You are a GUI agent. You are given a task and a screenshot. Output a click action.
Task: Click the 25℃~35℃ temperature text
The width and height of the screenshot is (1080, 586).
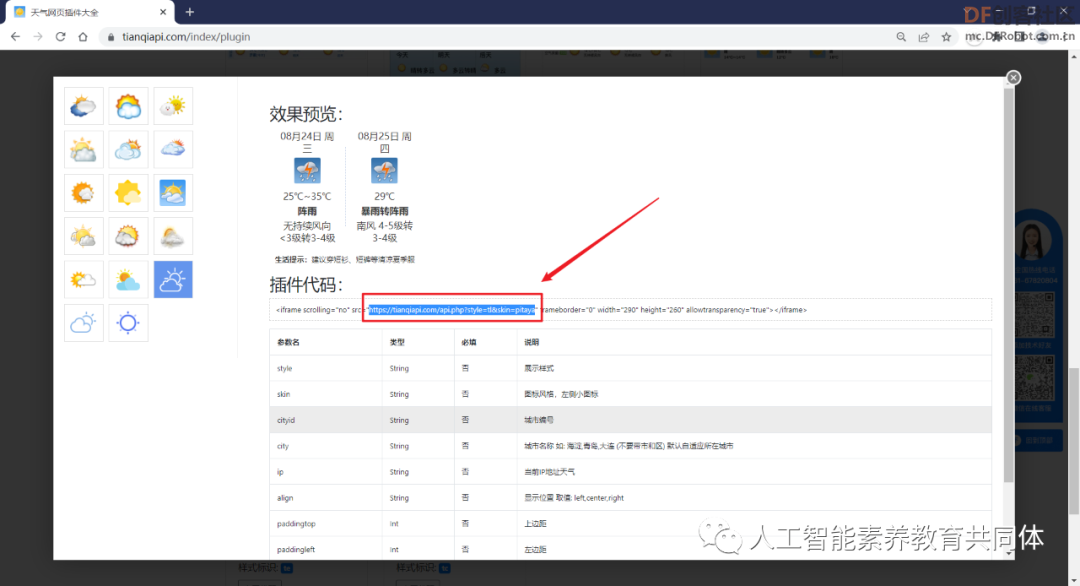pos(307,196)
